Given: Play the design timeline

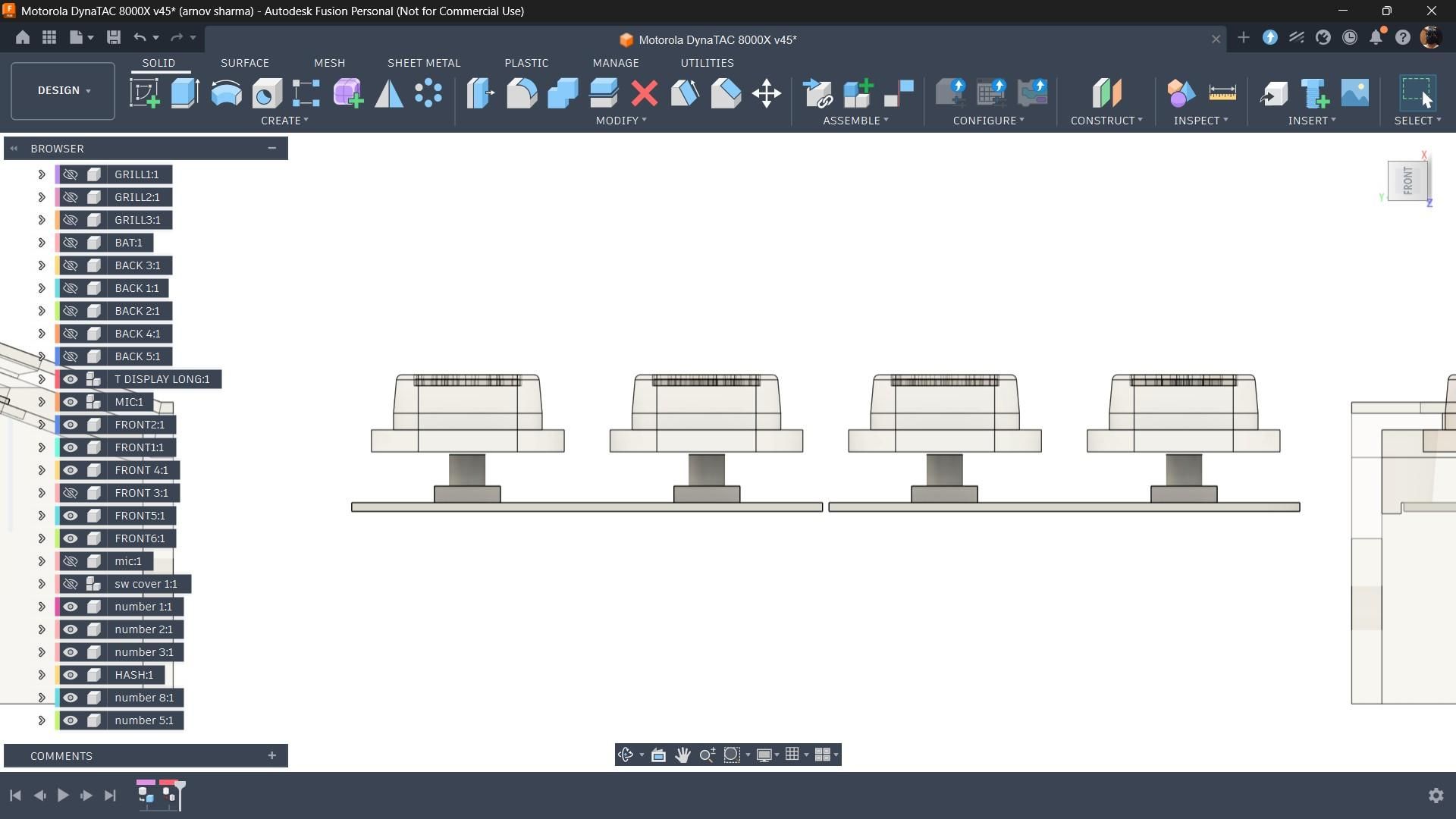Looking at the screenshot, I should (63, 795).
